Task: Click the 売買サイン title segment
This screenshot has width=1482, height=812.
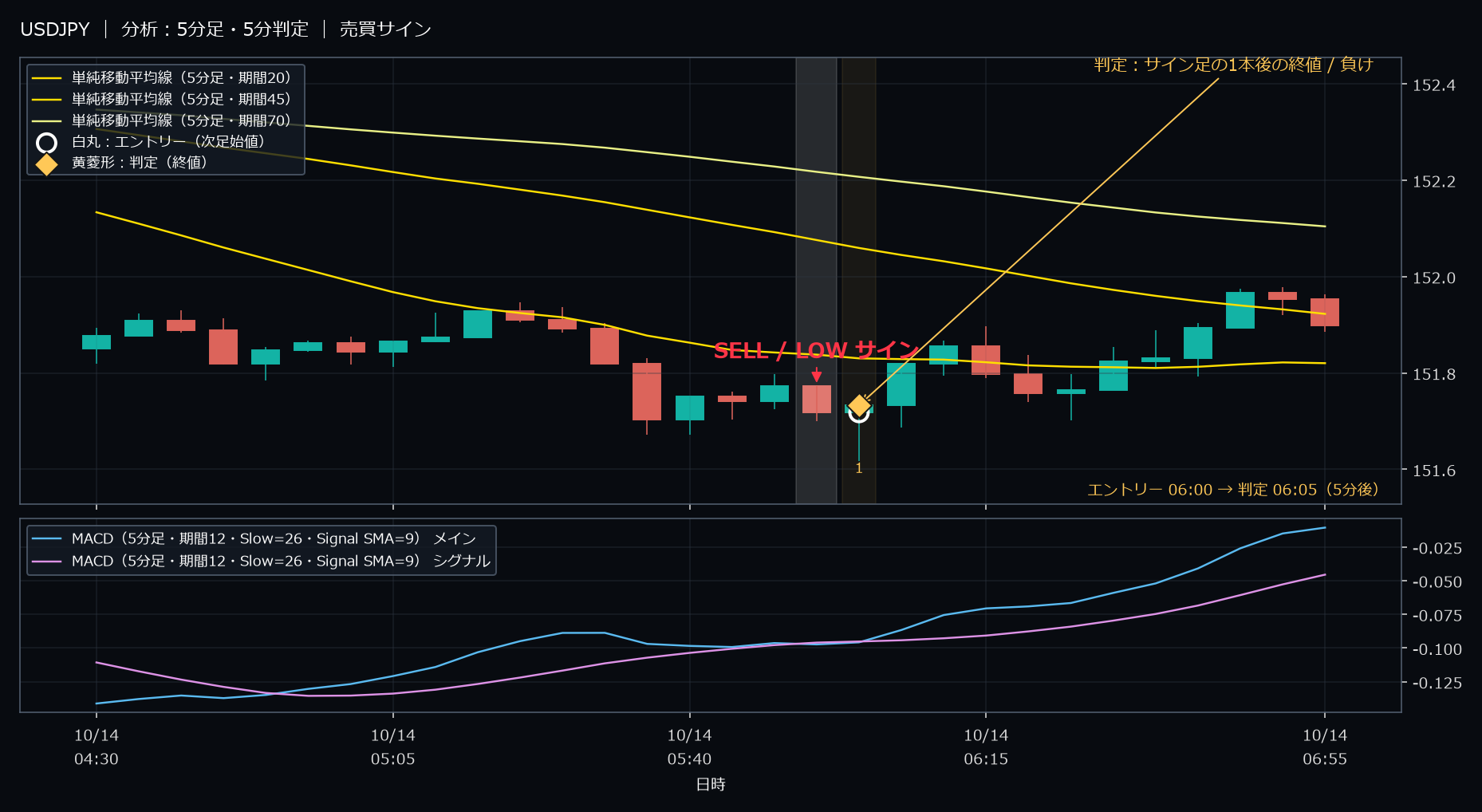Action: pos(386,30)
